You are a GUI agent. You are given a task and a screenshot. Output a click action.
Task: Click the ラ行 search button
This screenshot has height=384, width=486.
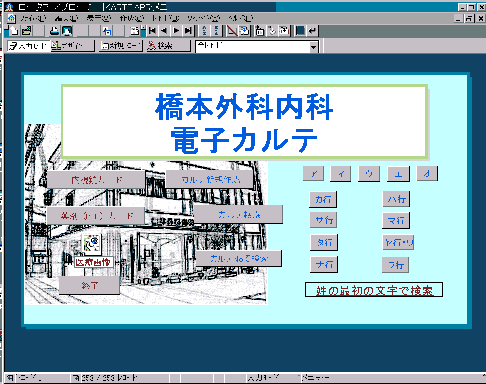395,265
